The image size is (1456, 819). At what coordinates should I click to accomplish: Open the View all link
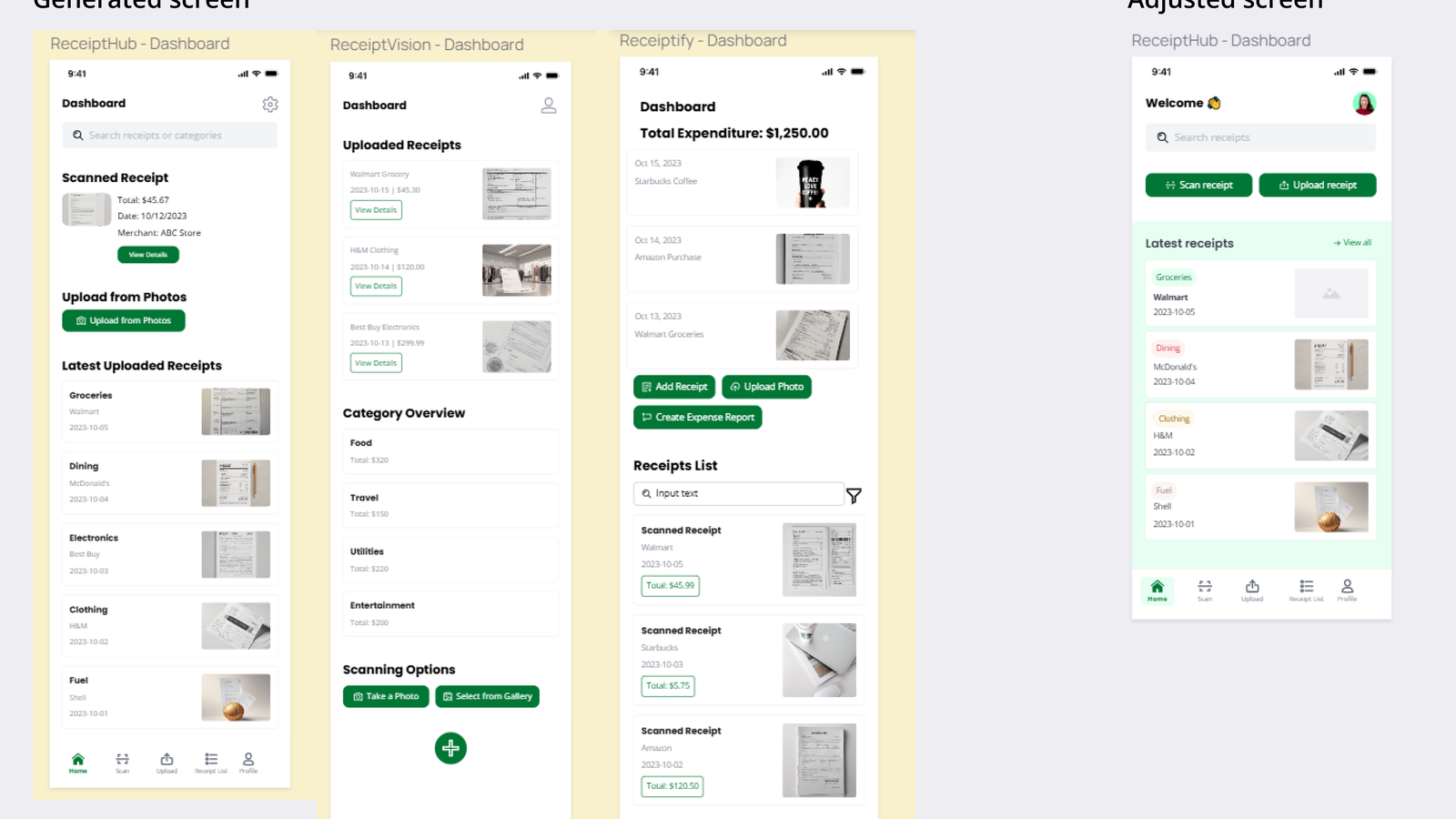tap(1352, 243)
